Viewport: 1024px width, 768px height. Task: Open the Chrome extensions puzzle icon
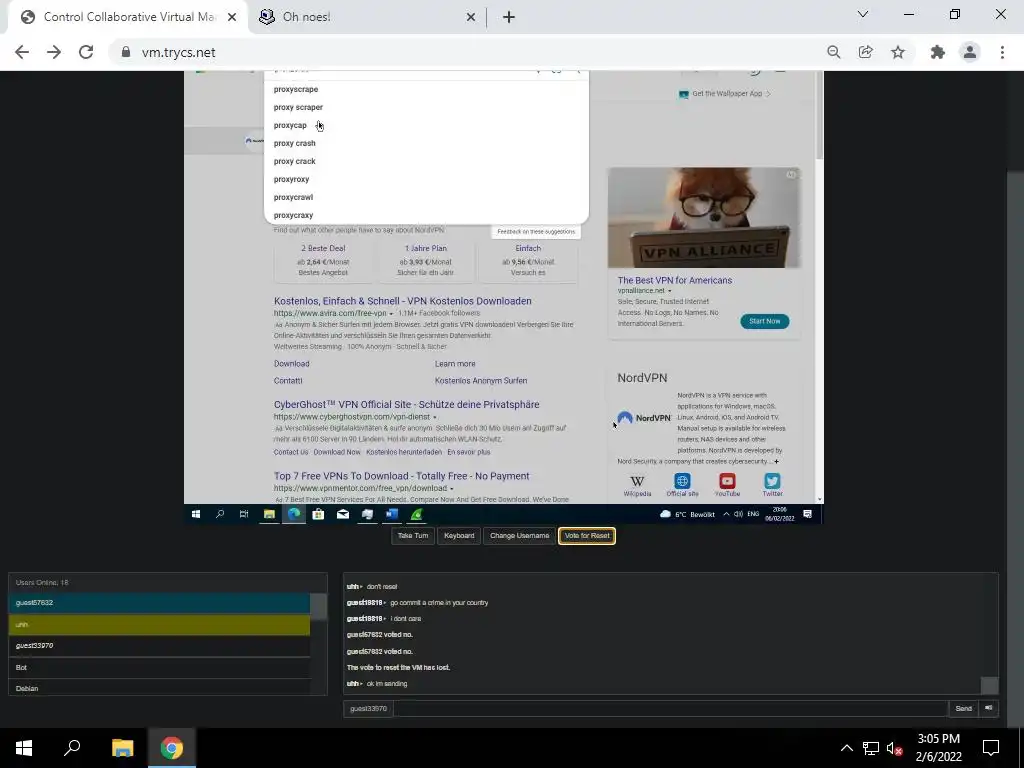(x=938, y=52)
